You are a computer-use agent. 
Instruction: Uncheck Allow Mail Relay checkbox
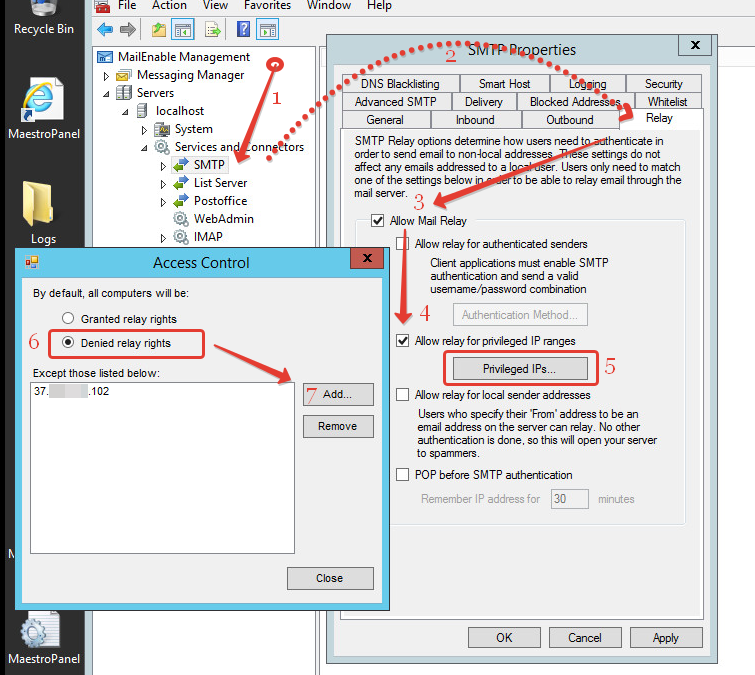point(378,221)
